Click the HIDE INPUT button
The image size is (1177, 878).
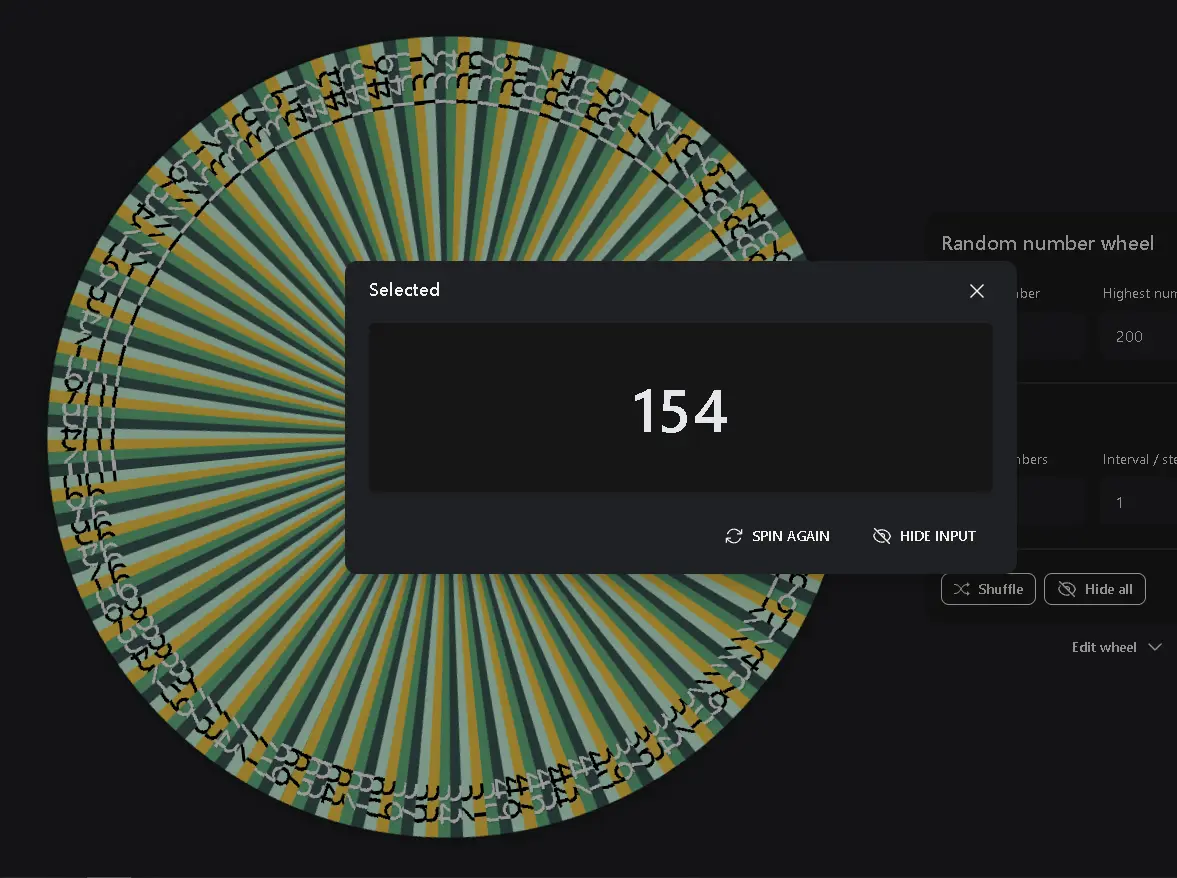tap(925, 536)
